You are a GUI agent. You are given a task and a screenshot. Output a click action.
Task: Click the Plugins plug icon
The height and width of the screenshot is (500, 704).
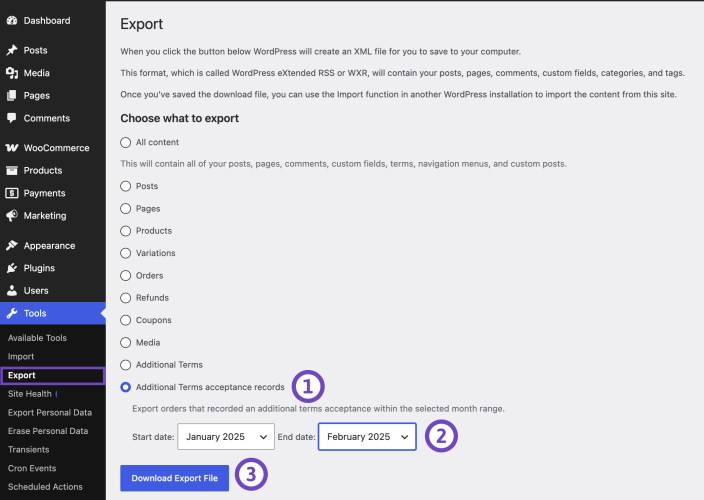(12, 268)
